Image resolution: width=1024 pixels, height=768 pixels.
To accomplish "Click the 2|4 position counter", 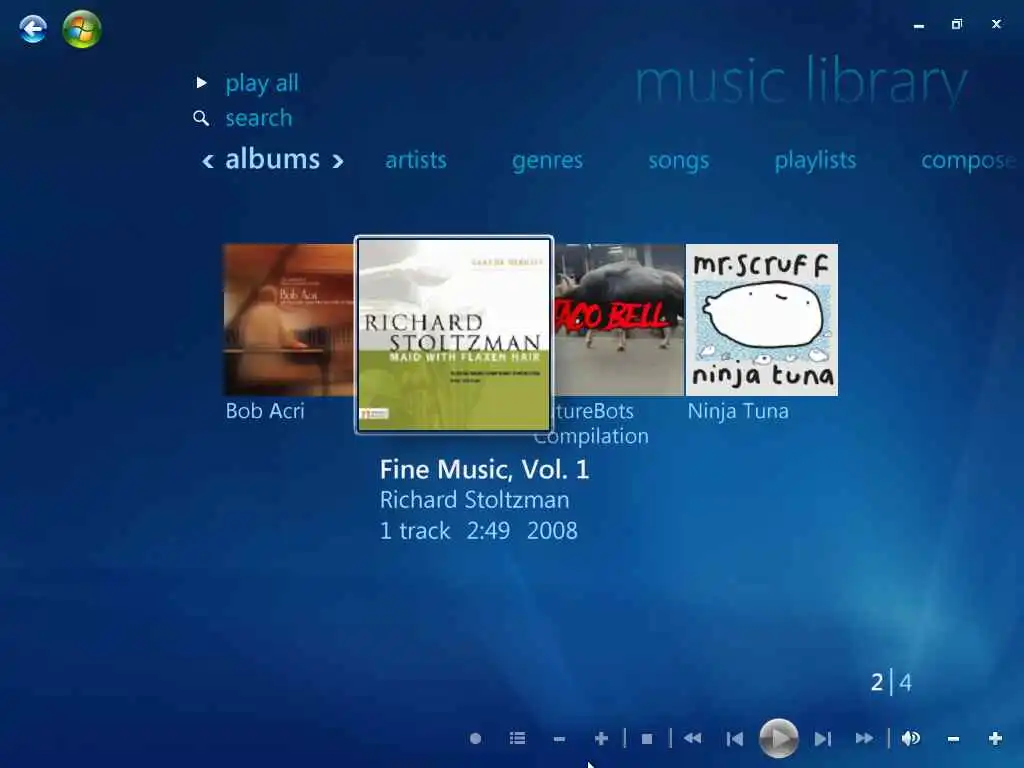I will pyautogui.click(x=891, y=682).
